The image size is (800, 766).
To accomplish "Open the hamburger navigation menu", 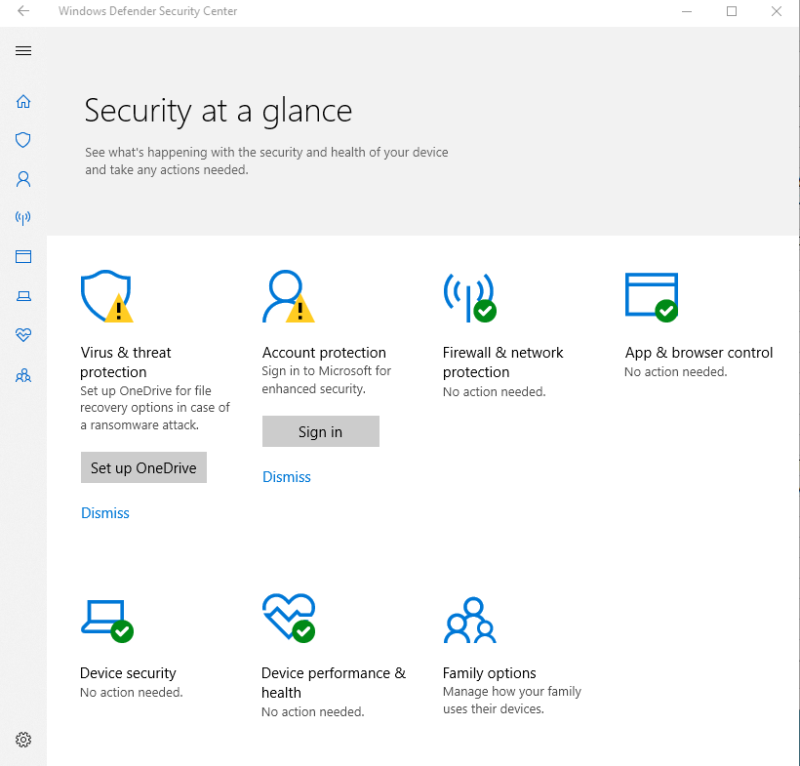I will tap(23, 51).
